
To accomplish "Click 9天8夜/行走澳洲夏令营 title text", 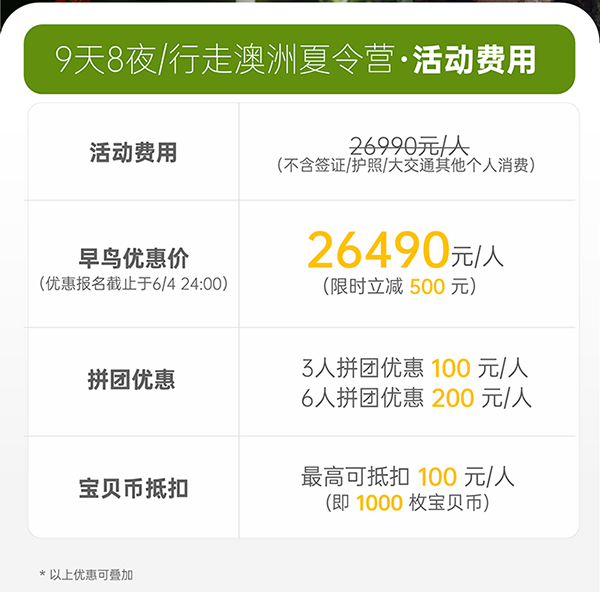I will click(x=225, y=59).
